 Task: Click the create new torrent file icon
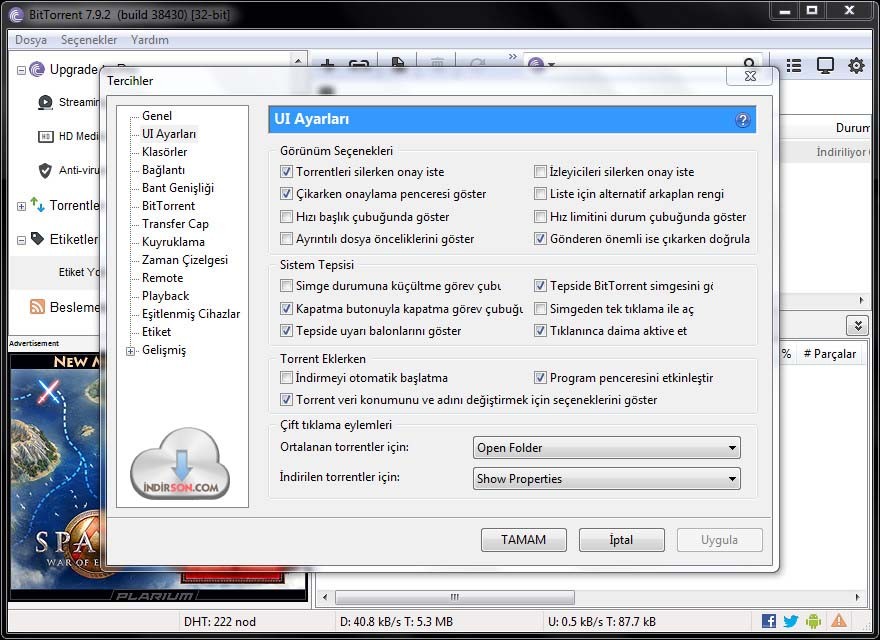point(398,63)
